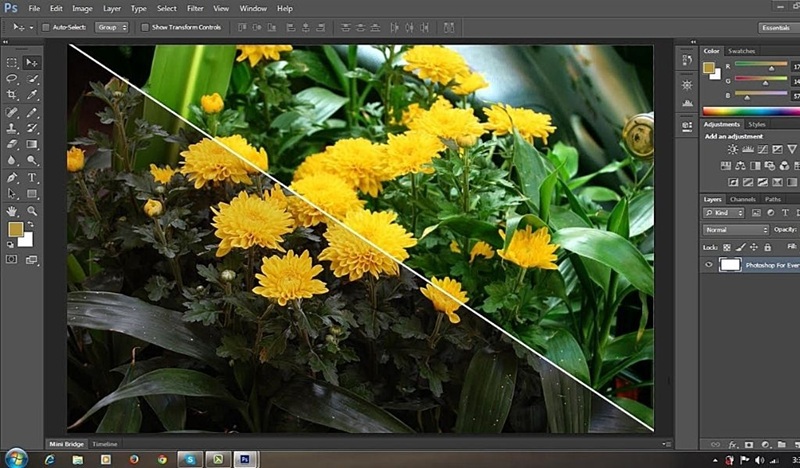Add an Exposure adjustment
Screen dimensions: 800x468
777,149
